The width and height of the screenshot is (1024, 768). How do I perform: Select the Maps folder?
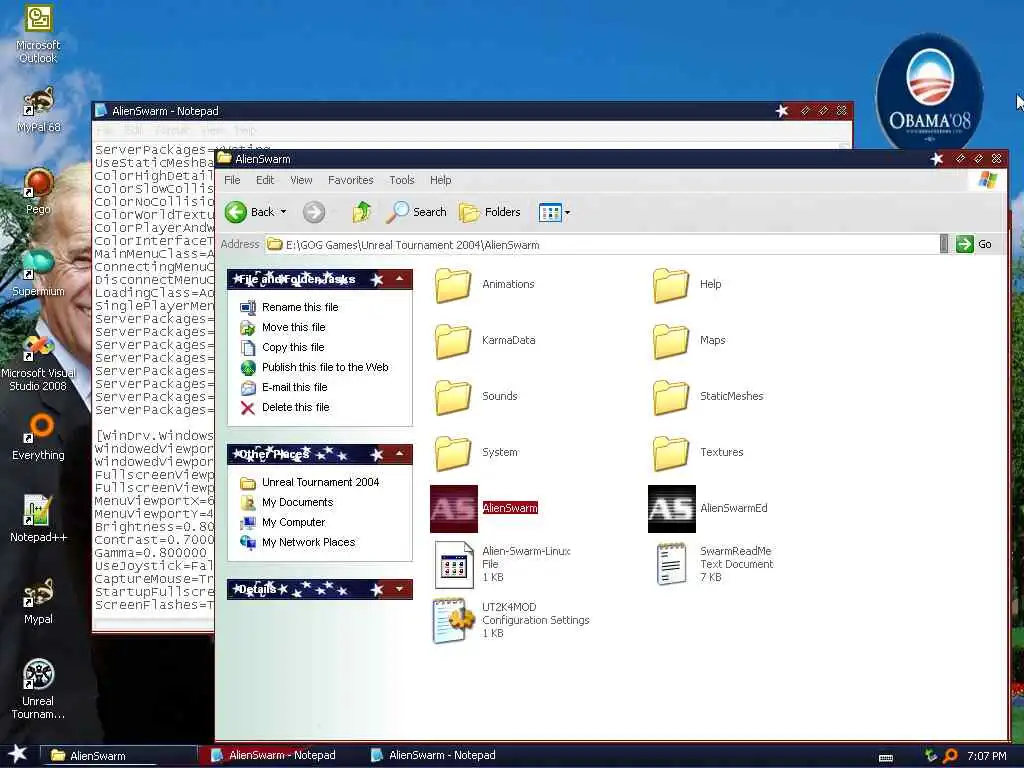click(689, 340)
